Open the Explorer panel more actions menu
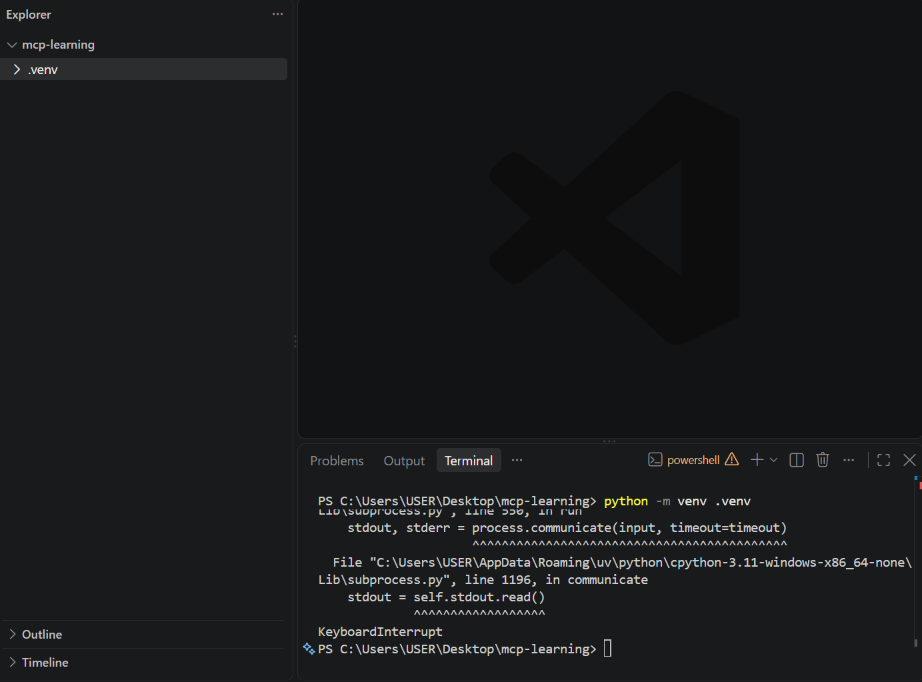 point(278,14)
